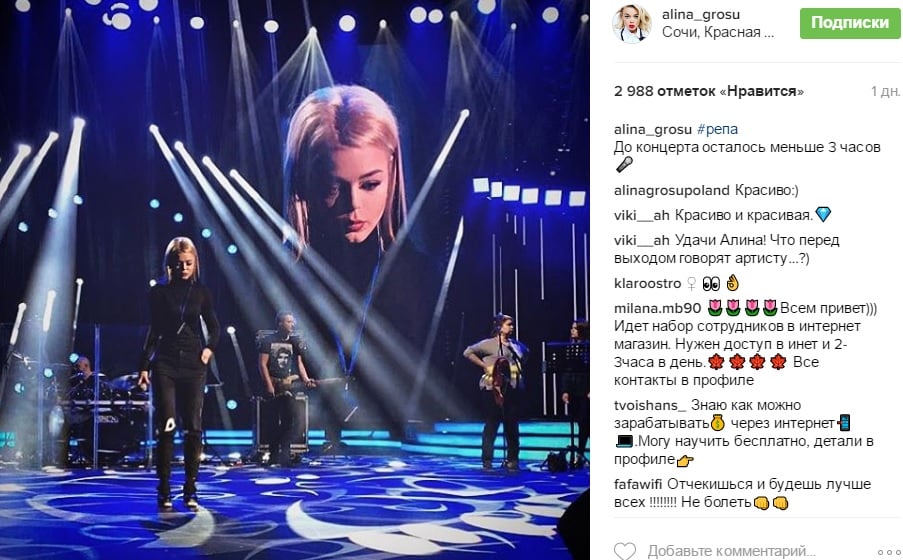The height and width of the screenshot is (560, 903).
Task: Click the concert stage photo
Action: tap(295, 280)
